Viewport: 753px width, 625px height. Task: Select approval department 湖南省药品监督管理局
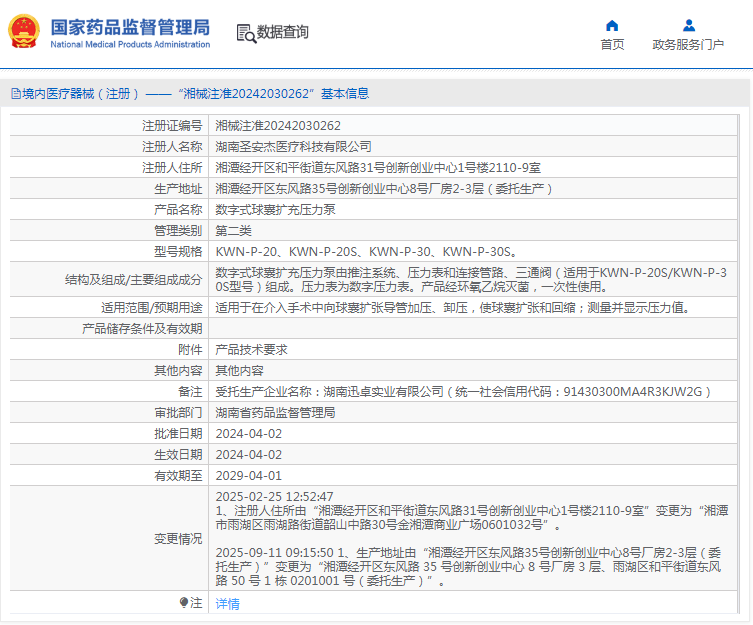(275, 413)
